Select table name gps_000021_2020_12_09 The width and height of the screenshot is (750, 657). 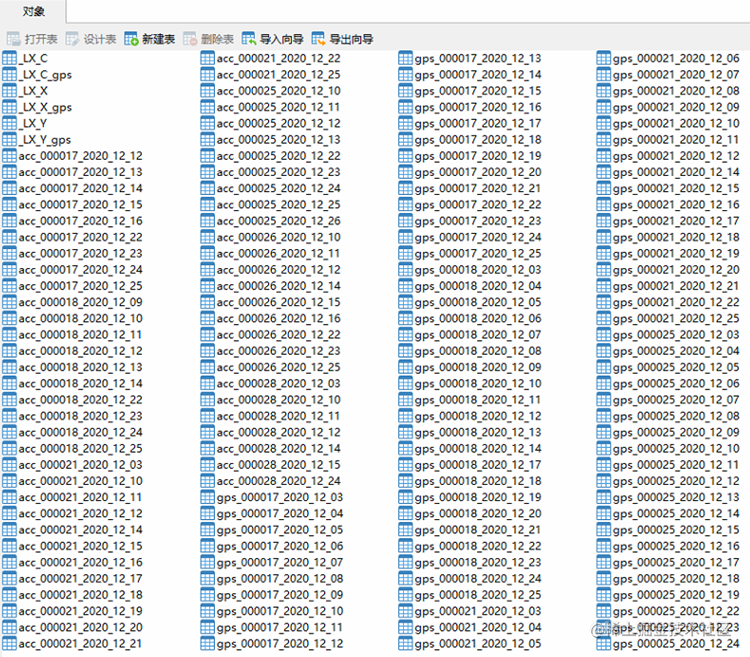676,108
